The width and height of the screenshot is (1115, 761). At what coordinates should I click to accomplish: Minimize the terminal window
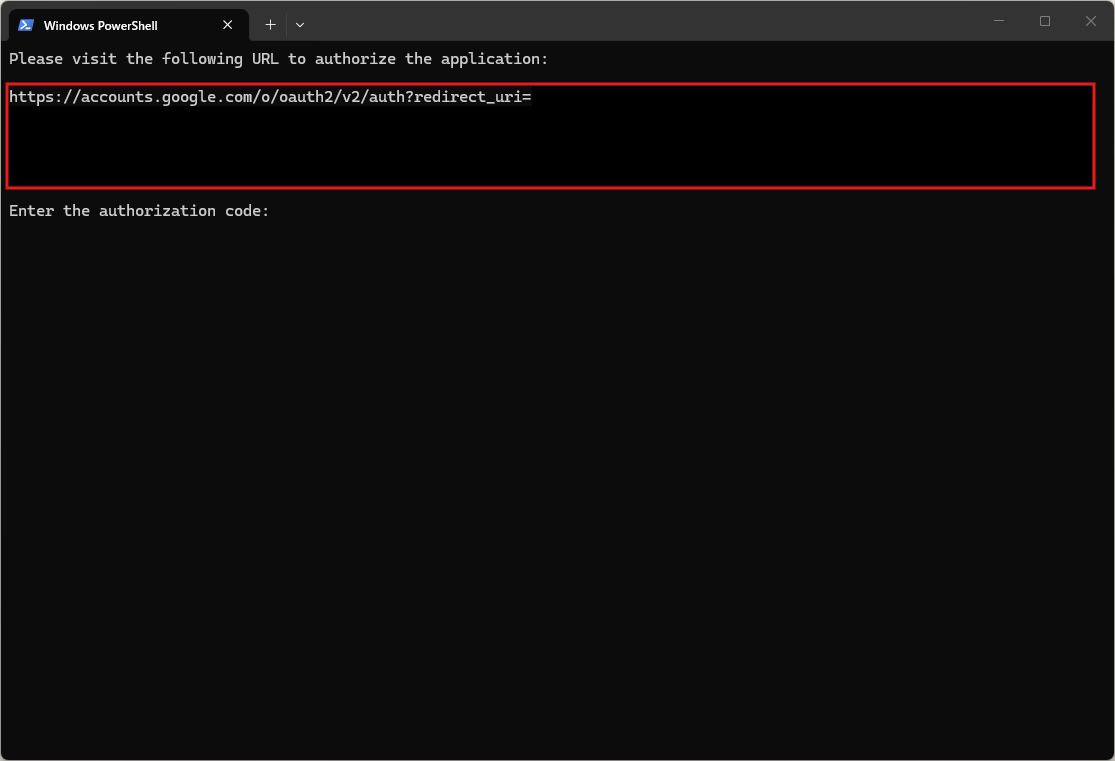[999, 21]
